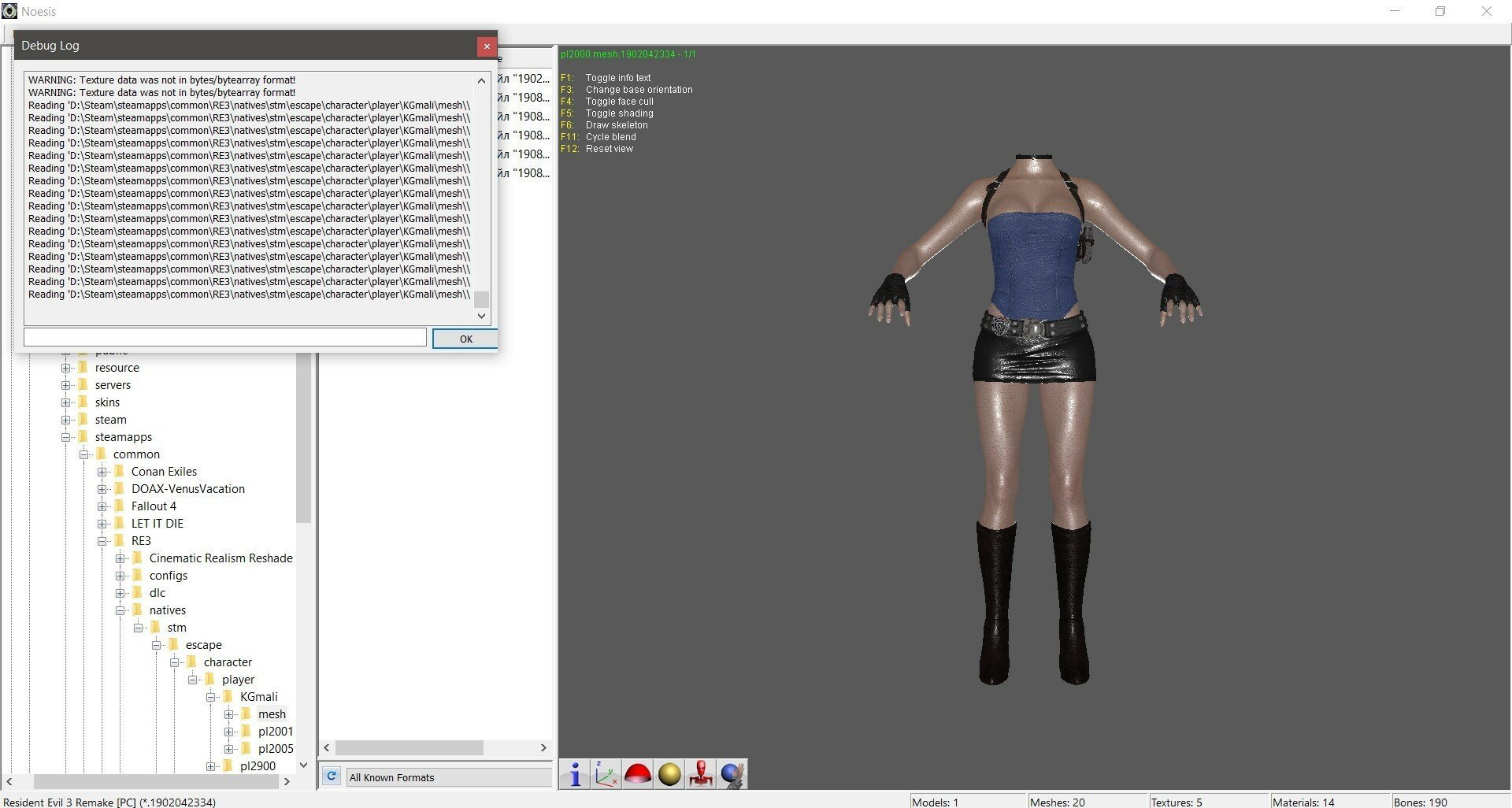The width and height of the screenshot is (1512, 808).
Task: Click the Conan Exiles folder icon
Action: pyautogui.click(x=119, y=471)
